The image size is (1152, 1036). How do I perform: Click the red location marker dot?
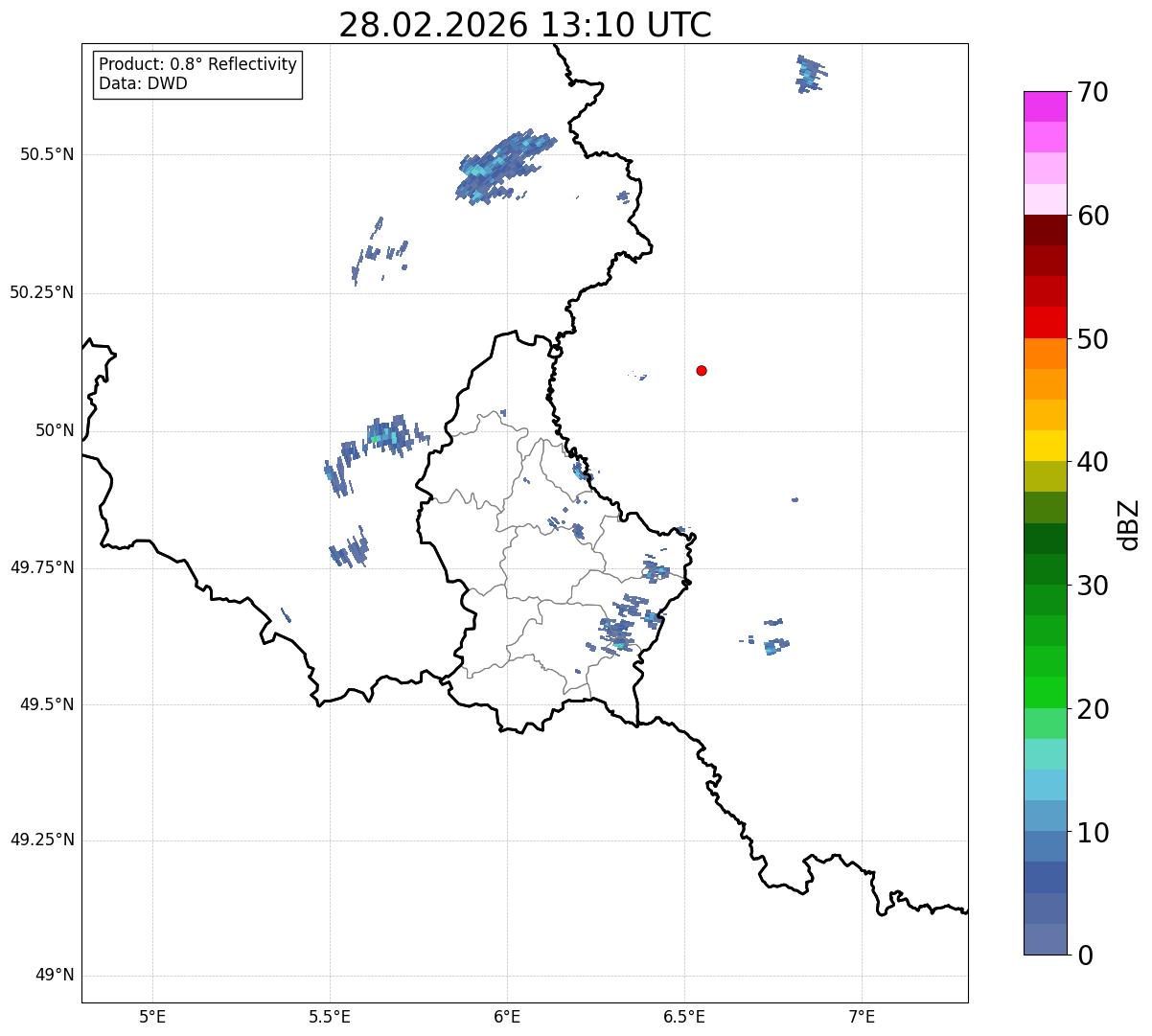pos(702,370)
